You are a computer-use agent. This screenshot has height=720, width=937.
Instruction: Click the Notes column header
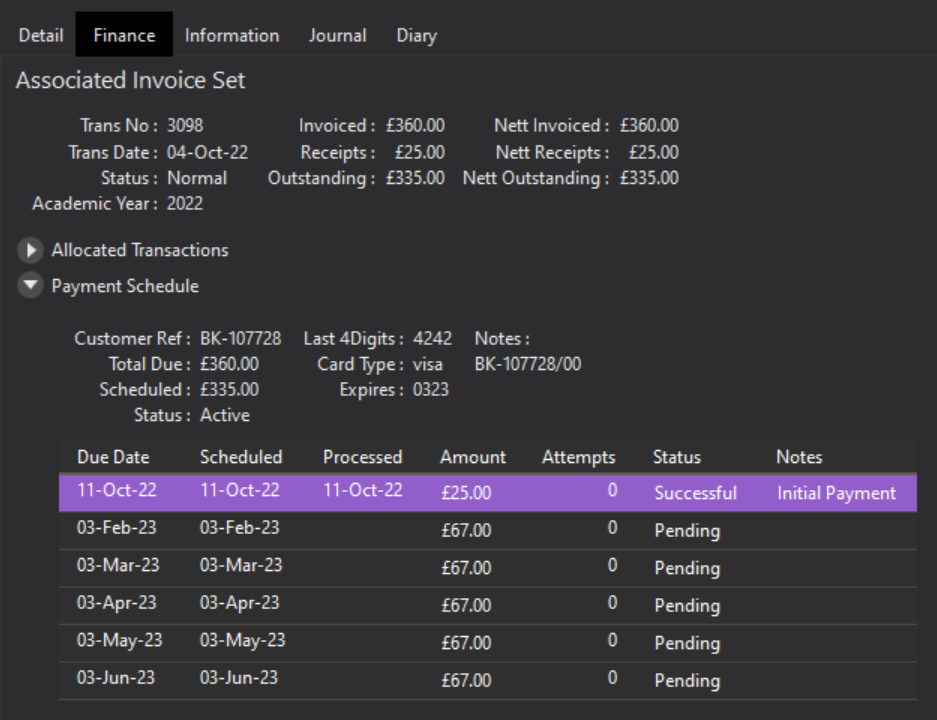tap(799, 457)
